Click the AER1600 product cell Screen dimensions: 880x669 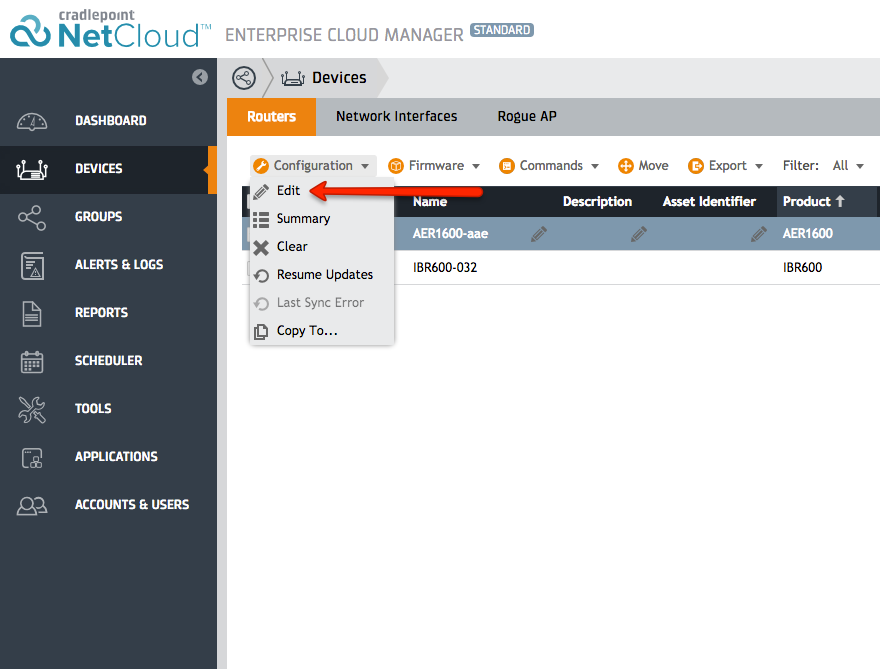[808, 233]
